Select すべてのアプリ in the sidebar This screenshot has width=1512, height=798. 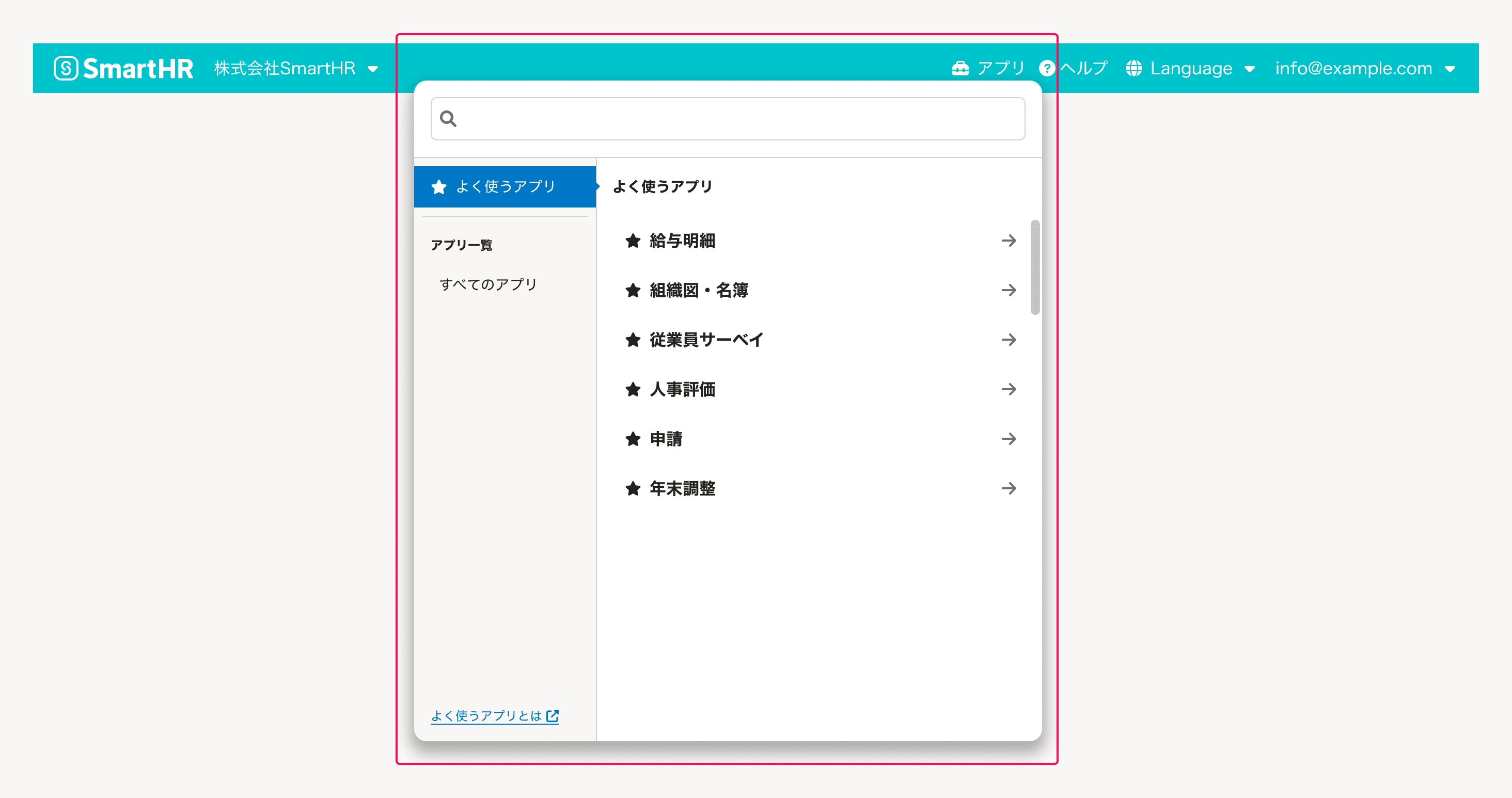pos(489,284)
